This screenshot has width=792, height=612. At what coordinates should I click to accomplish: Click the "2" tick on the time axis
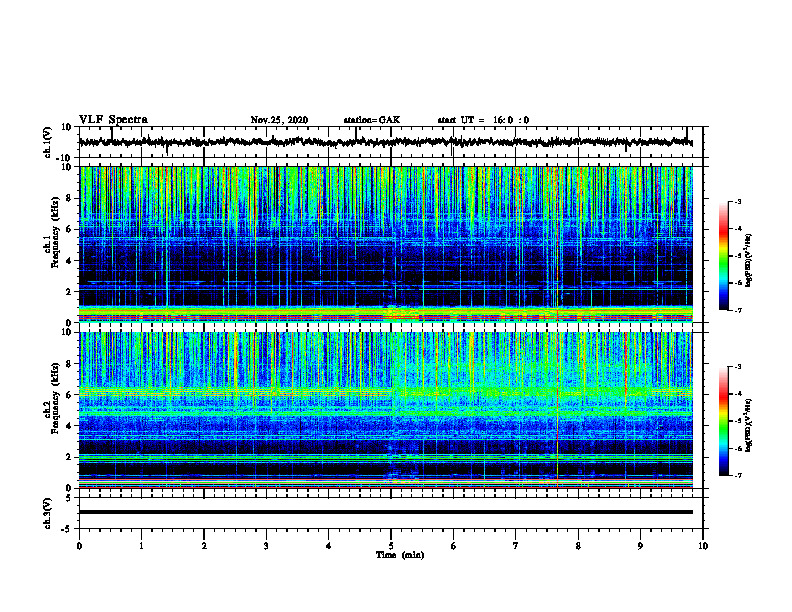[204, 546]
